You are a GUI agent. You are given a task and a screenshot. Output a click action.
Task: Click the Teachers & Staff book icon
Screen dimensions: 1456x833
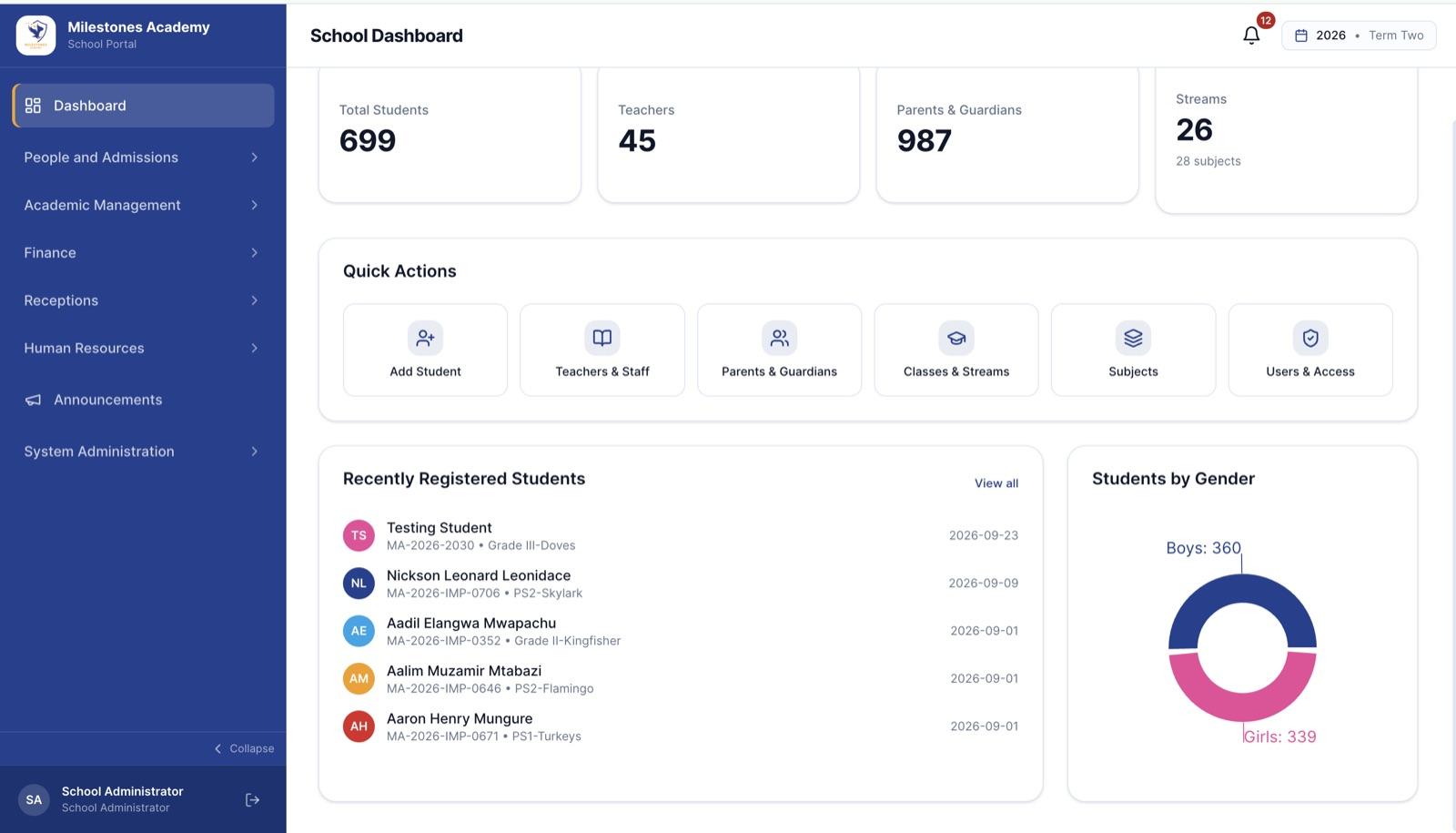tap(602, 338)
